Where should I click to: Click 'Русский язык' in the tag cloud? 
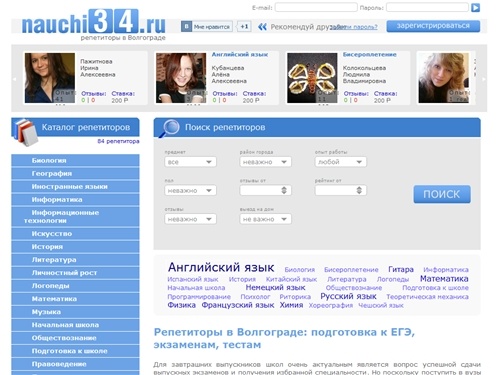click(348, 296)
